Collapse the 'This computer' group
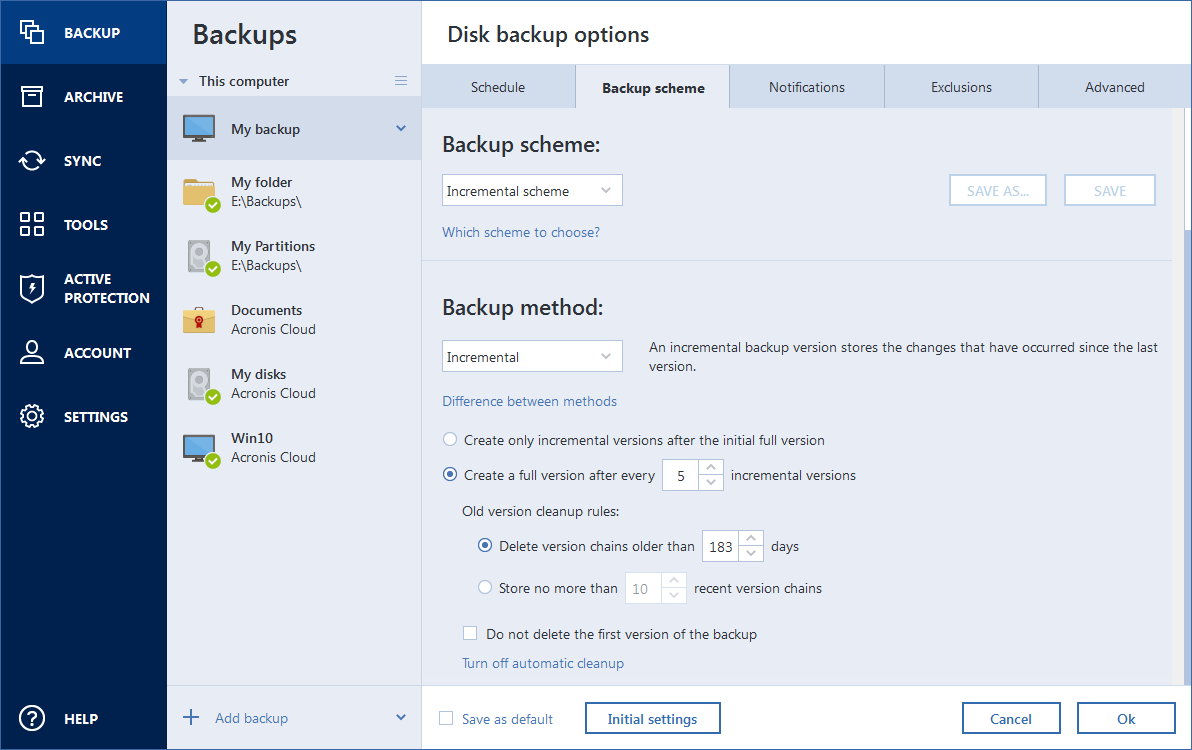This screenshot has height=750, width=1192. pyautogui.click(x=183, y=81)
